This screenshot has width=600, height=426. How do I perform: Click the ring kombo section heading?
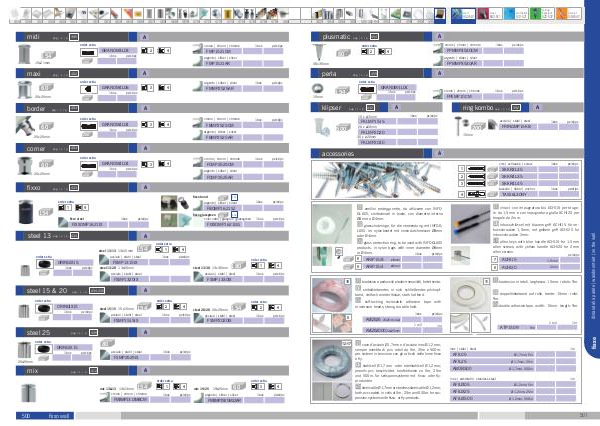(x=478, y=108)
